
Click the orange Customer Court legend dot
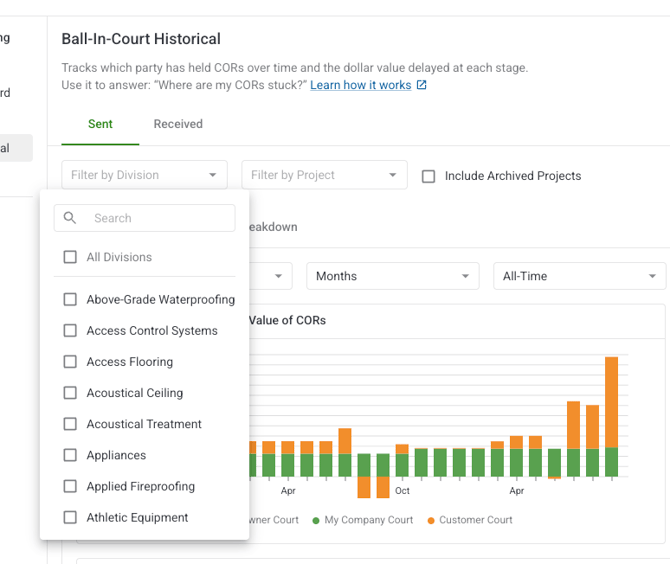pos(431,520)
